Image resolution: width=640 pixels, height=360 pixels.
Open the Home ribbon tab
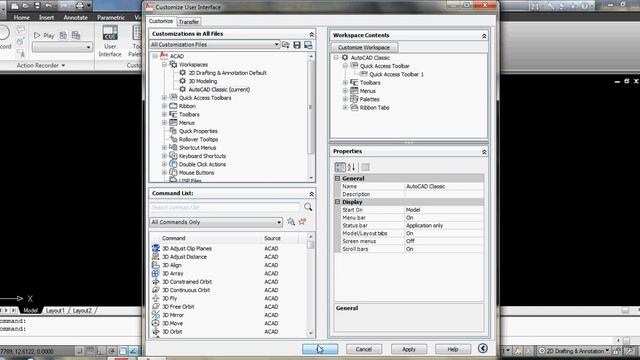pyautogui.click(x=21, y=18)
